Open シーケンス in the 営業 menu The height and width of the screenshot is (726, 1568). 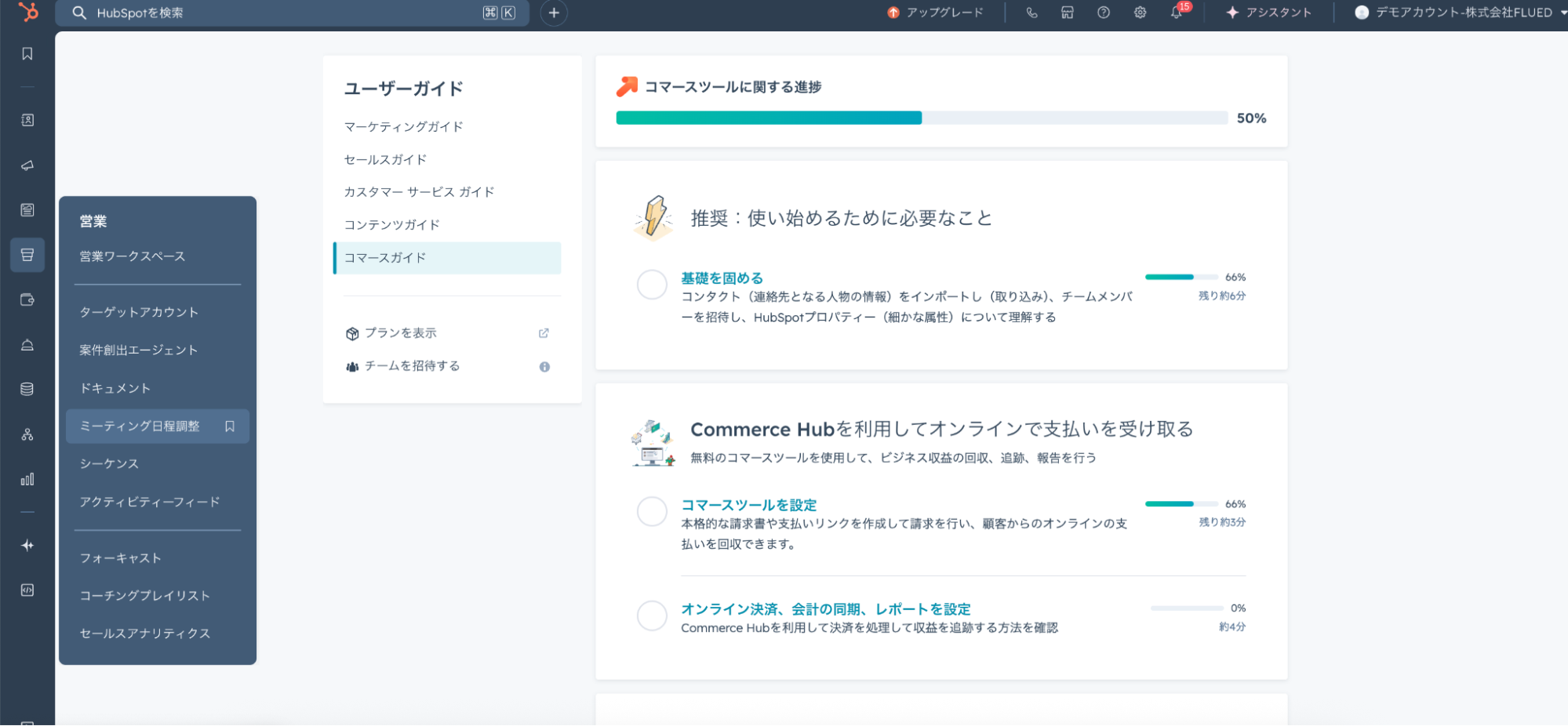(109, 464)
